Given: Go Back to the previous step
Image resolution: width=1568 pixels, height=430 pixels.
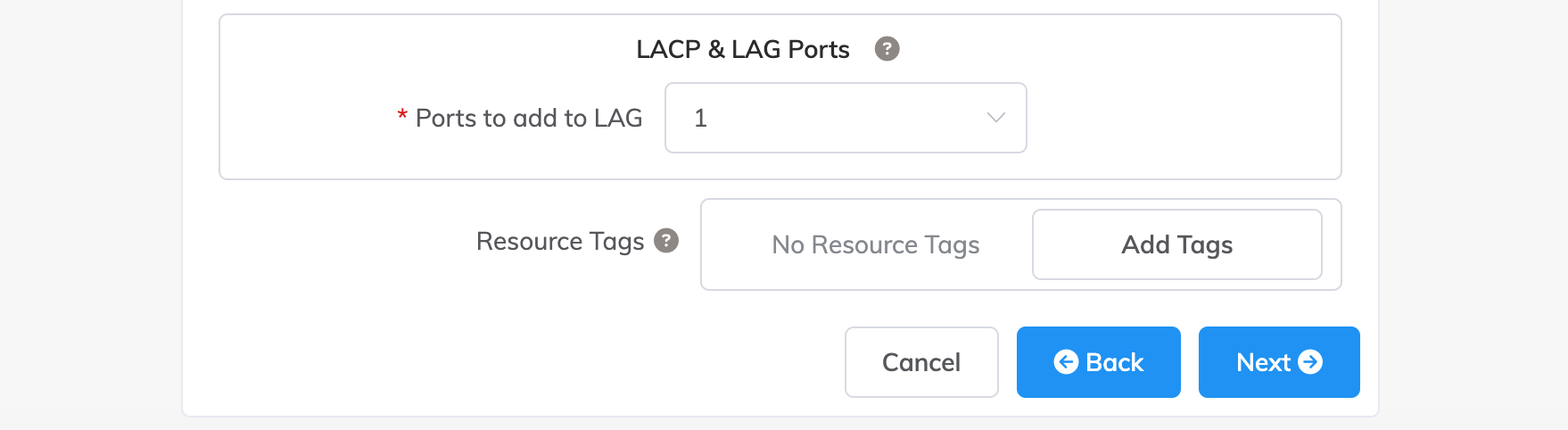Looking at the screenshot, I should pos(1098,362).
